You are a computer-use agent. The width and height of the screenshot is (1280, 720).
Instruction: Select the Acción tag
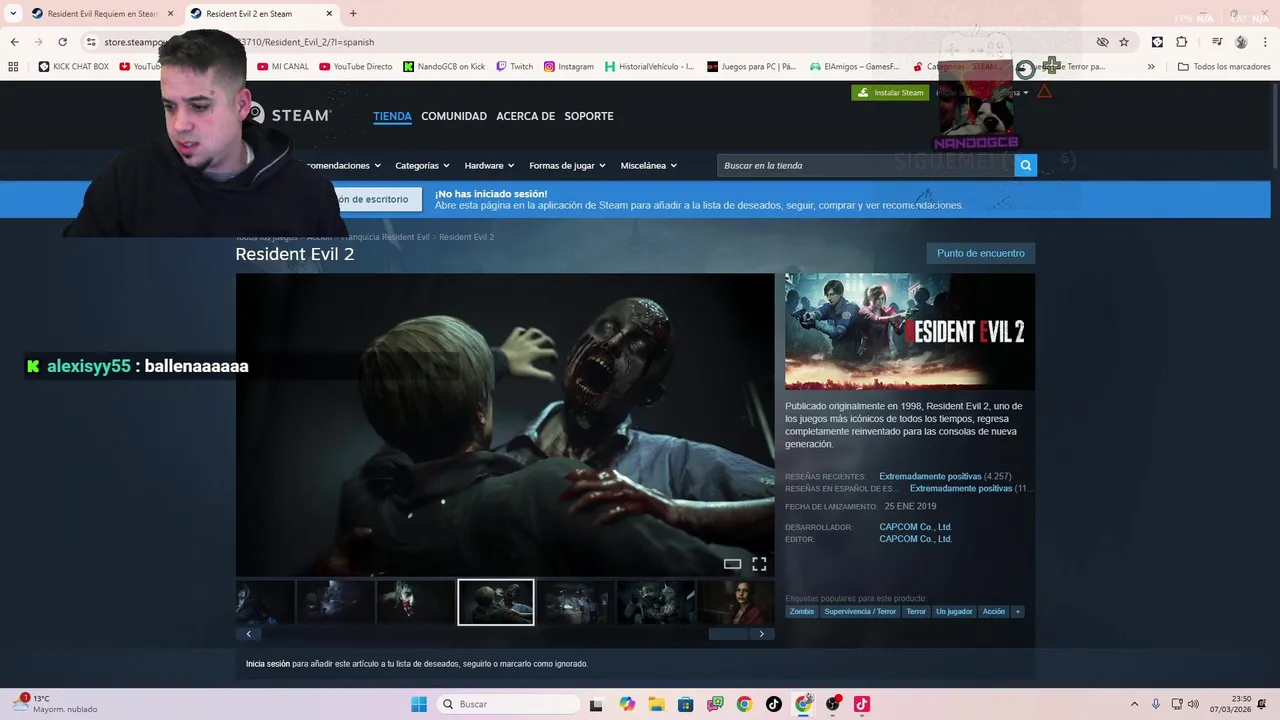pos(994,611)
